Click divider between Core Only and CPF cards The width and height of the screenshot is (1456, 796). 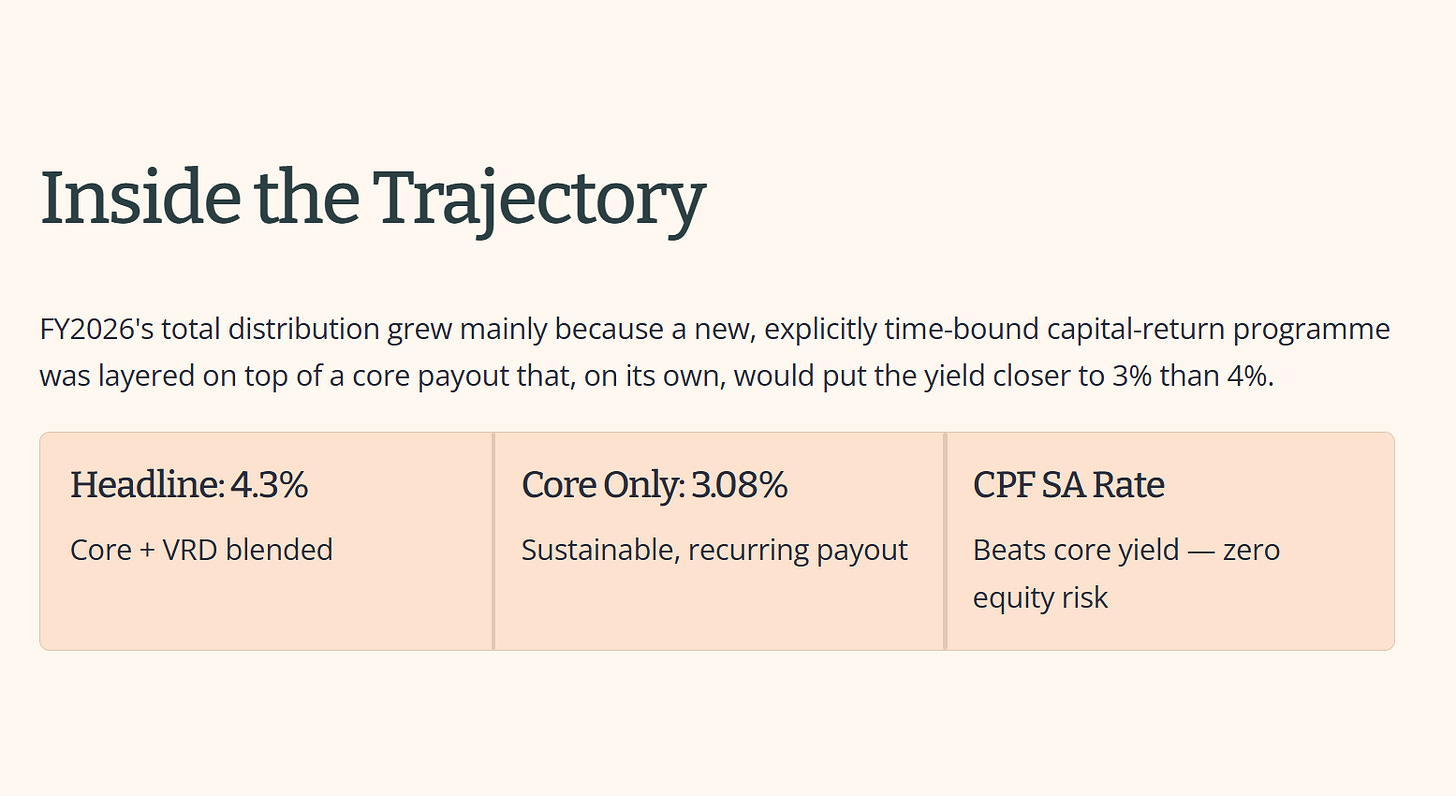click(945, 541)
